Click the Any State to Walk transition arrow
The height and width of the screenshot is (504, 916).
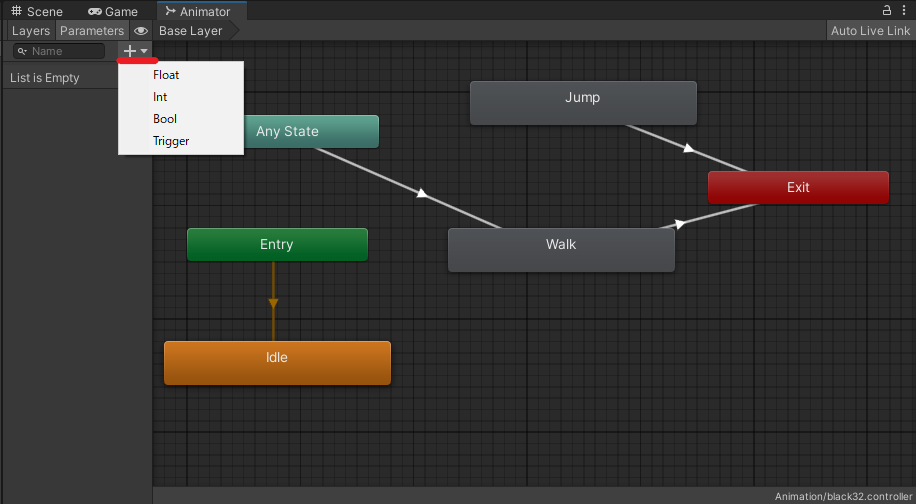tap(422, 193)
